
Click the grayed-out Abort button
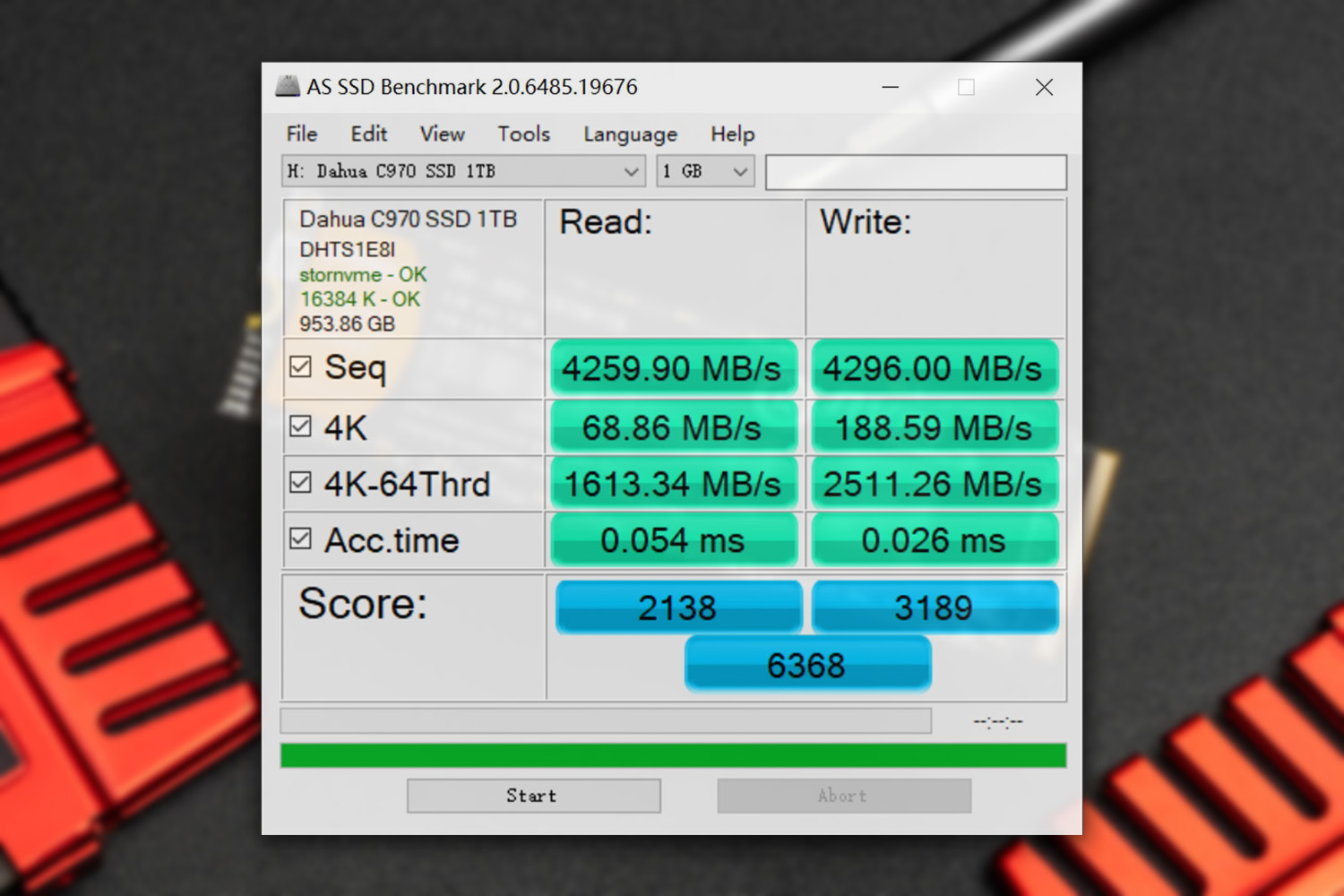click(843, 795)
